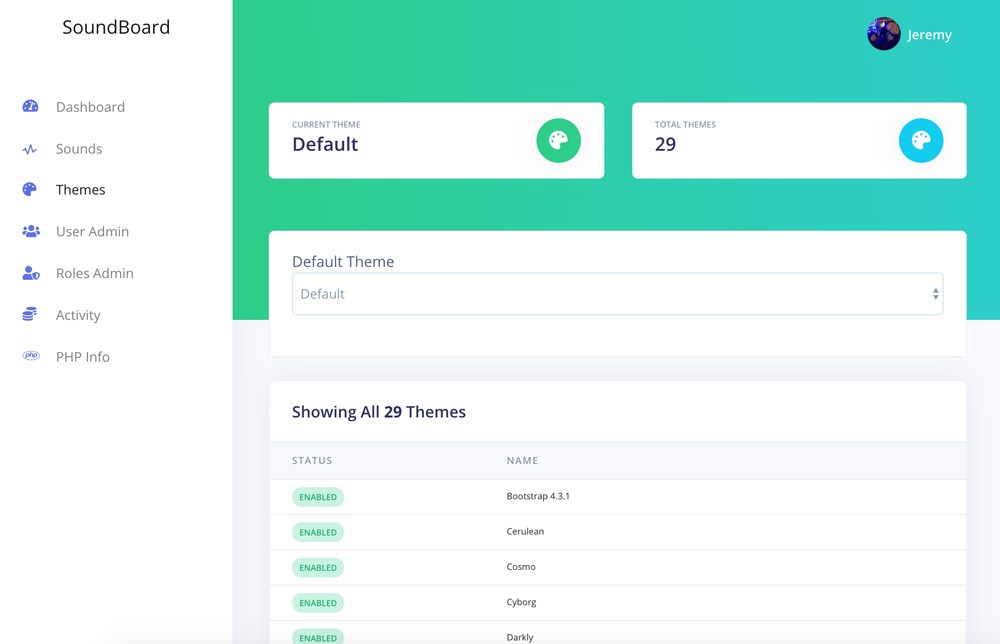Viewport: 1000px width, 644px height.
Task: Click Jeremy's profile avatar thumbnail
Action: coord(883,33)
